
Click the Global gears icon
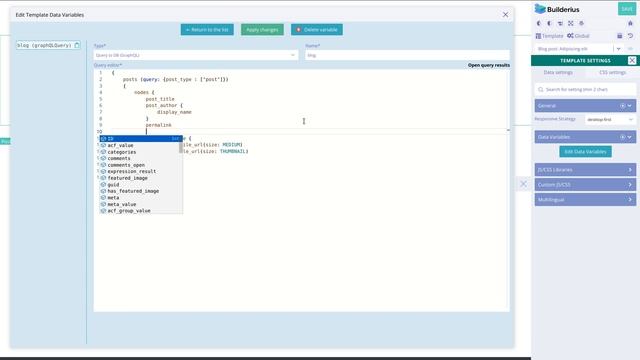coord(570,36)
